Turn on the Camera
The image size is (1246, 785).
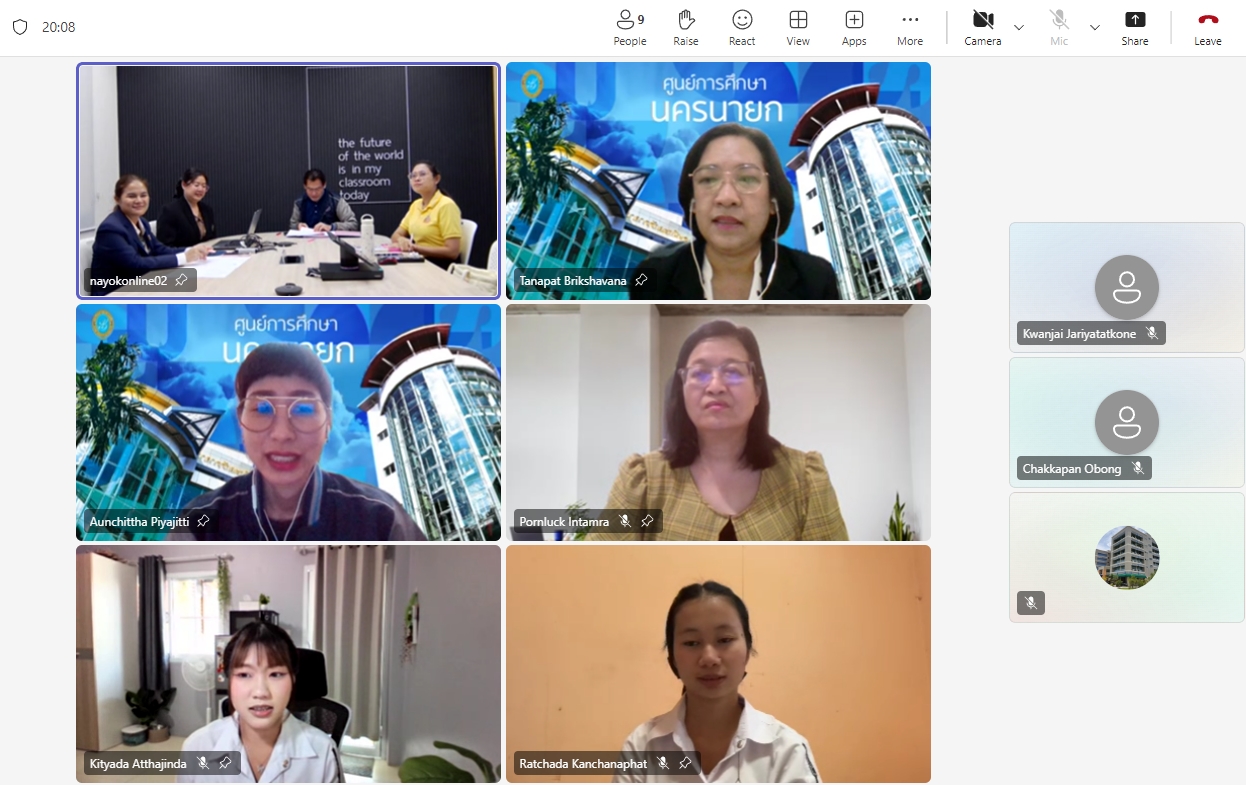tap(982, 27)
